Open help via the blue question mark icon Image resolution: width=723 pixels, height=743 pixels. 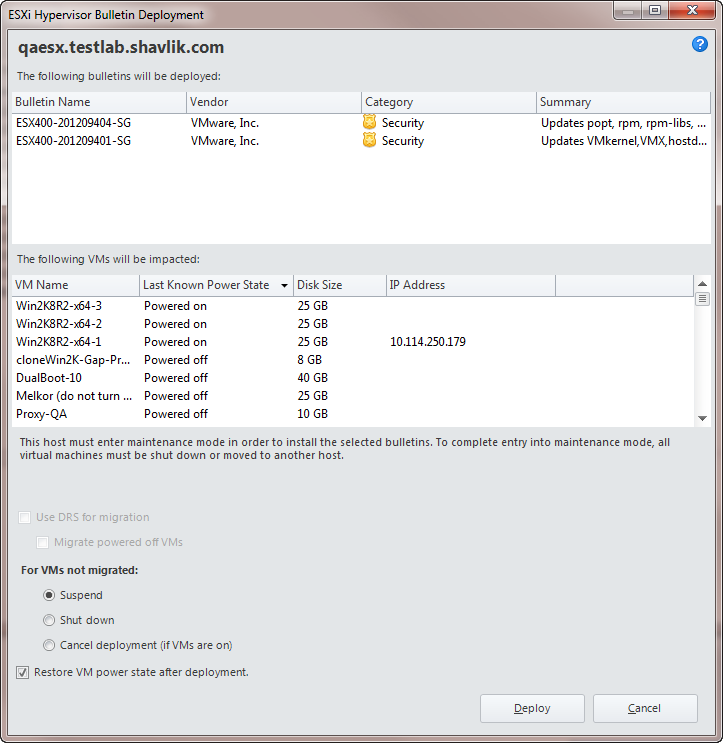coord(699,45)
